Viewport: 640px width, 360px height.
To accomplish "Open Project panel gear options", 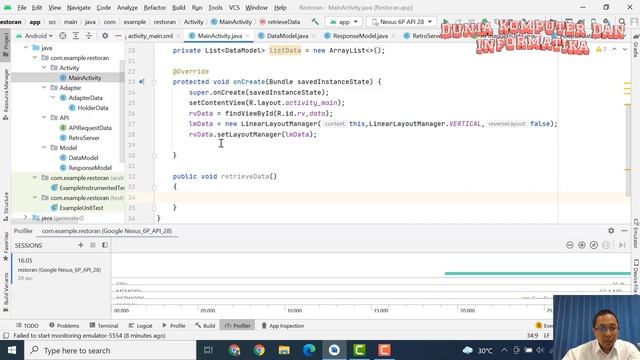I will pos(105,36).
